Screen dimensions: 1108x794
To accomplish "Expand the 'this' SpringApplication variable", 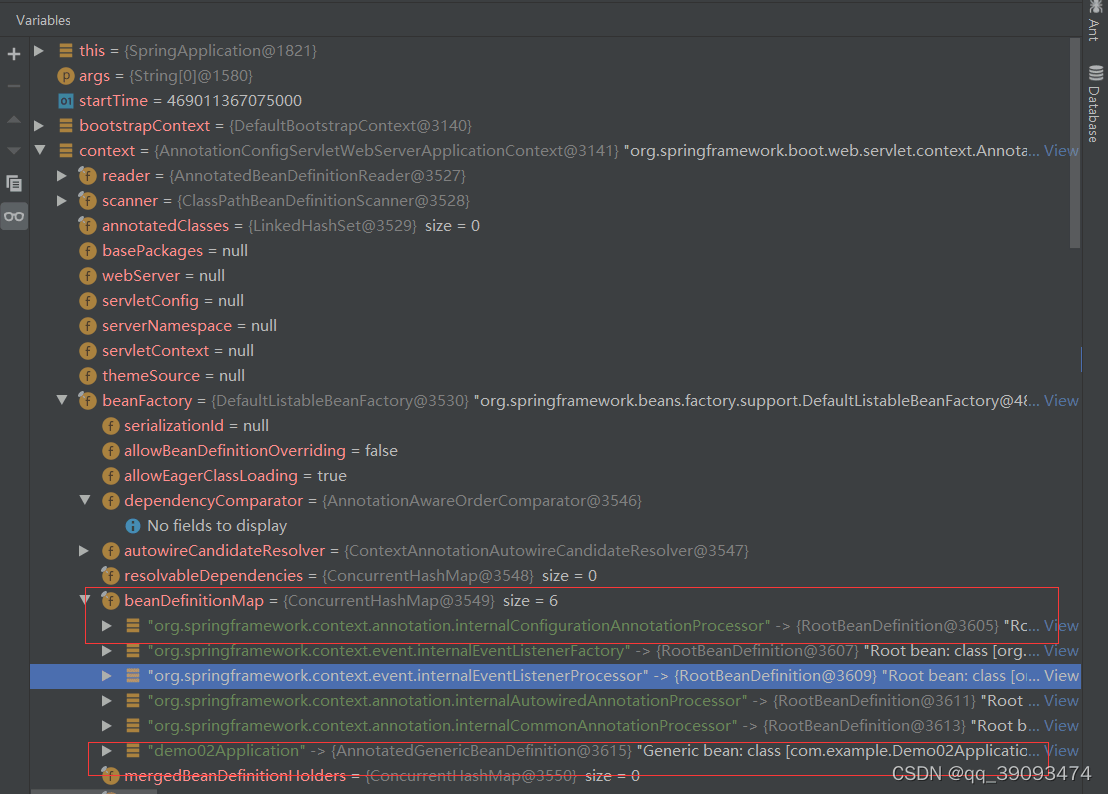I will point(39,50).
